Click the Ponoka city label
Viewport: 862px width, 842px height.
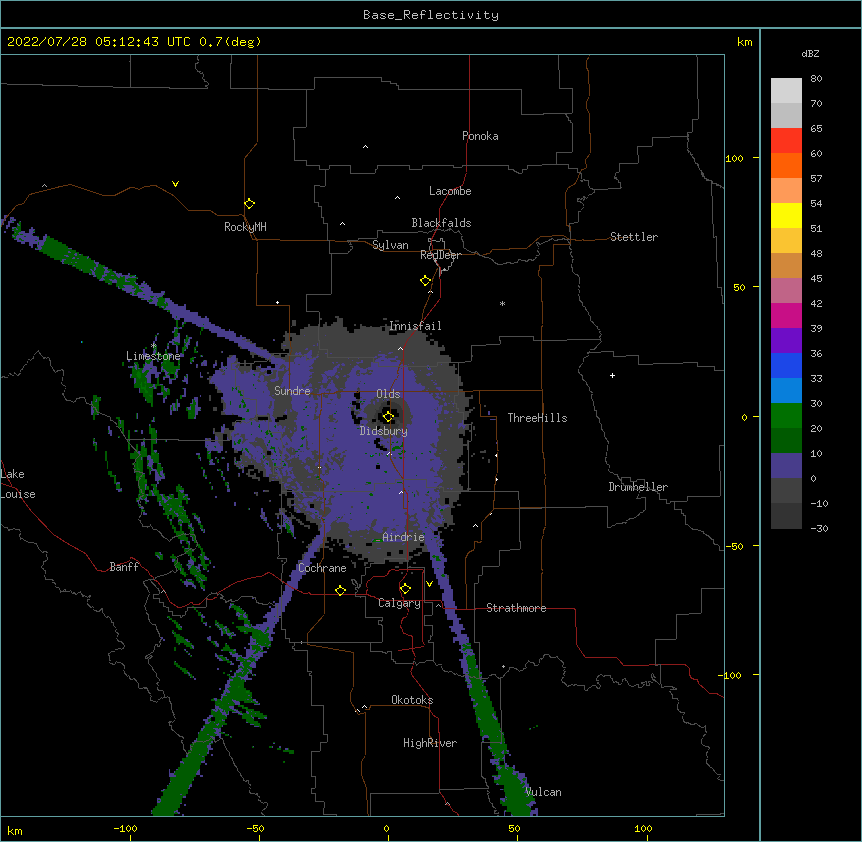pos(480,136)
